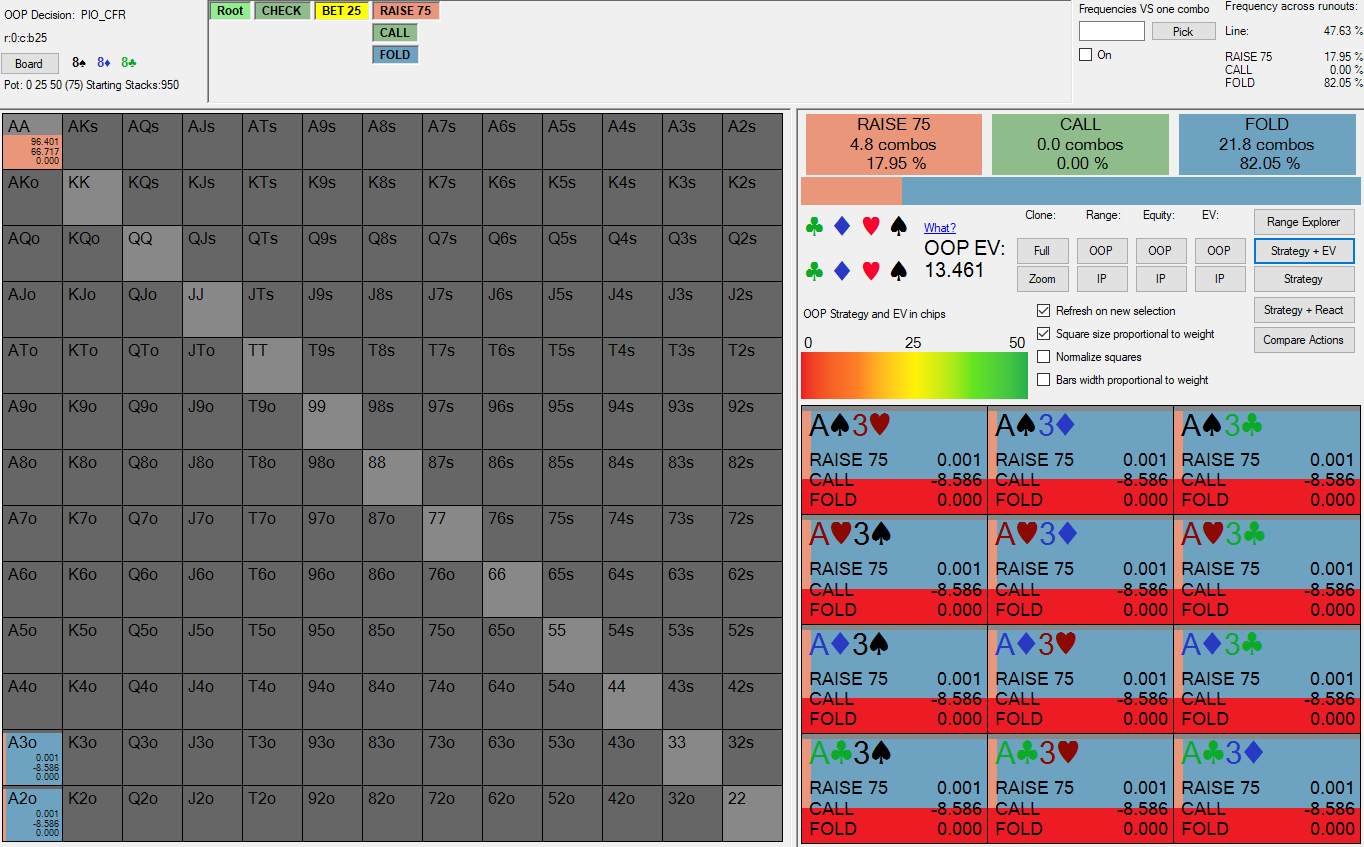Select the CHECK node in action line

tap(282, 11)
